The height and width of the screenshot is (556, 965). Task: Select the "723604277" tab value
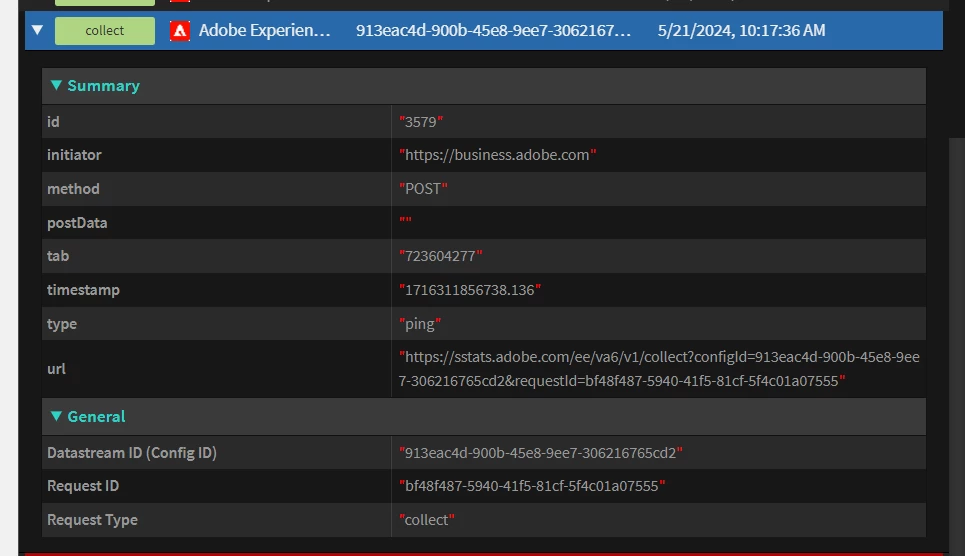440,256
